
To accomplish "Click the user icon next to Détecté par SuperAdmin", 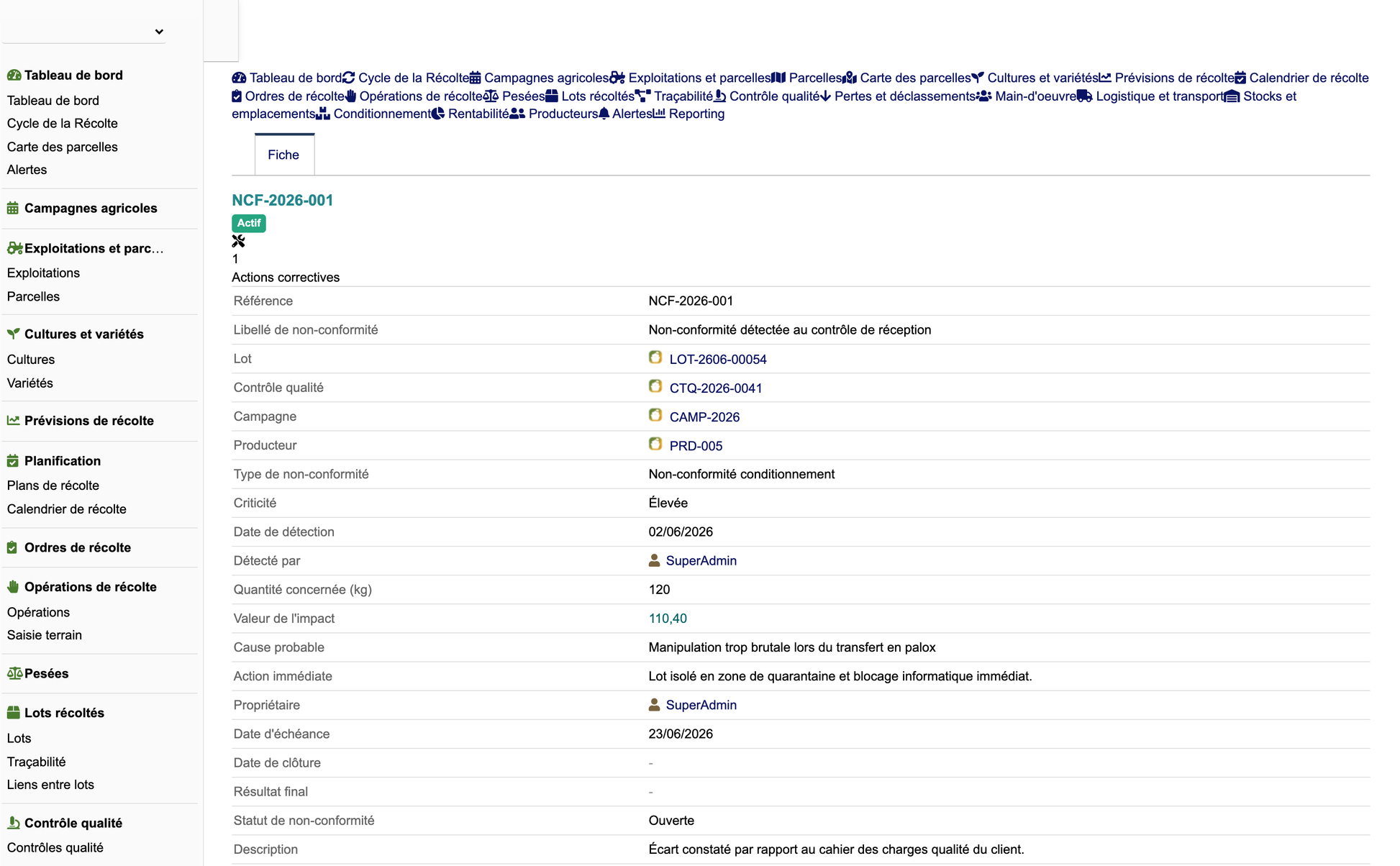I will 654,560.
